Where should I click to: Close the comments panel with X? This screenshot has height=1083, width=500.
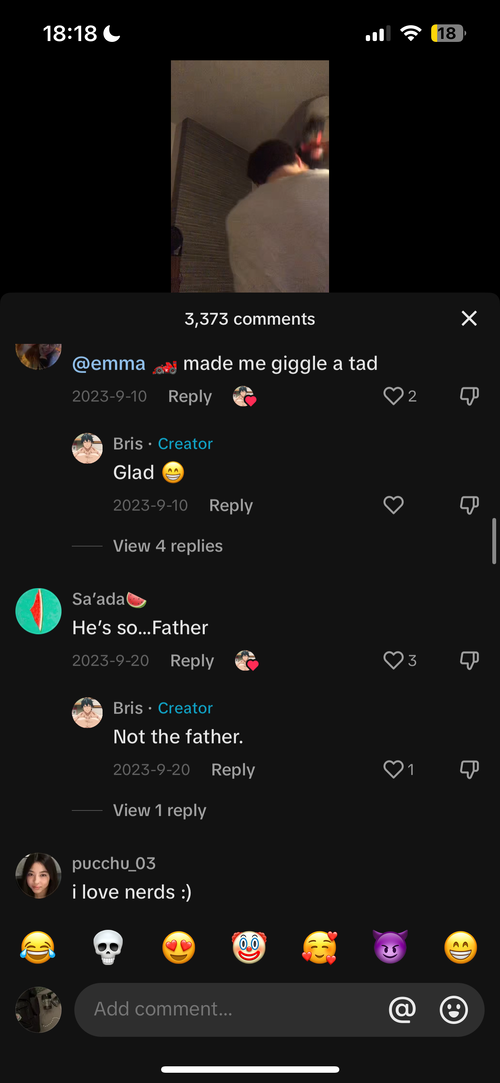[x=469, y=318]
